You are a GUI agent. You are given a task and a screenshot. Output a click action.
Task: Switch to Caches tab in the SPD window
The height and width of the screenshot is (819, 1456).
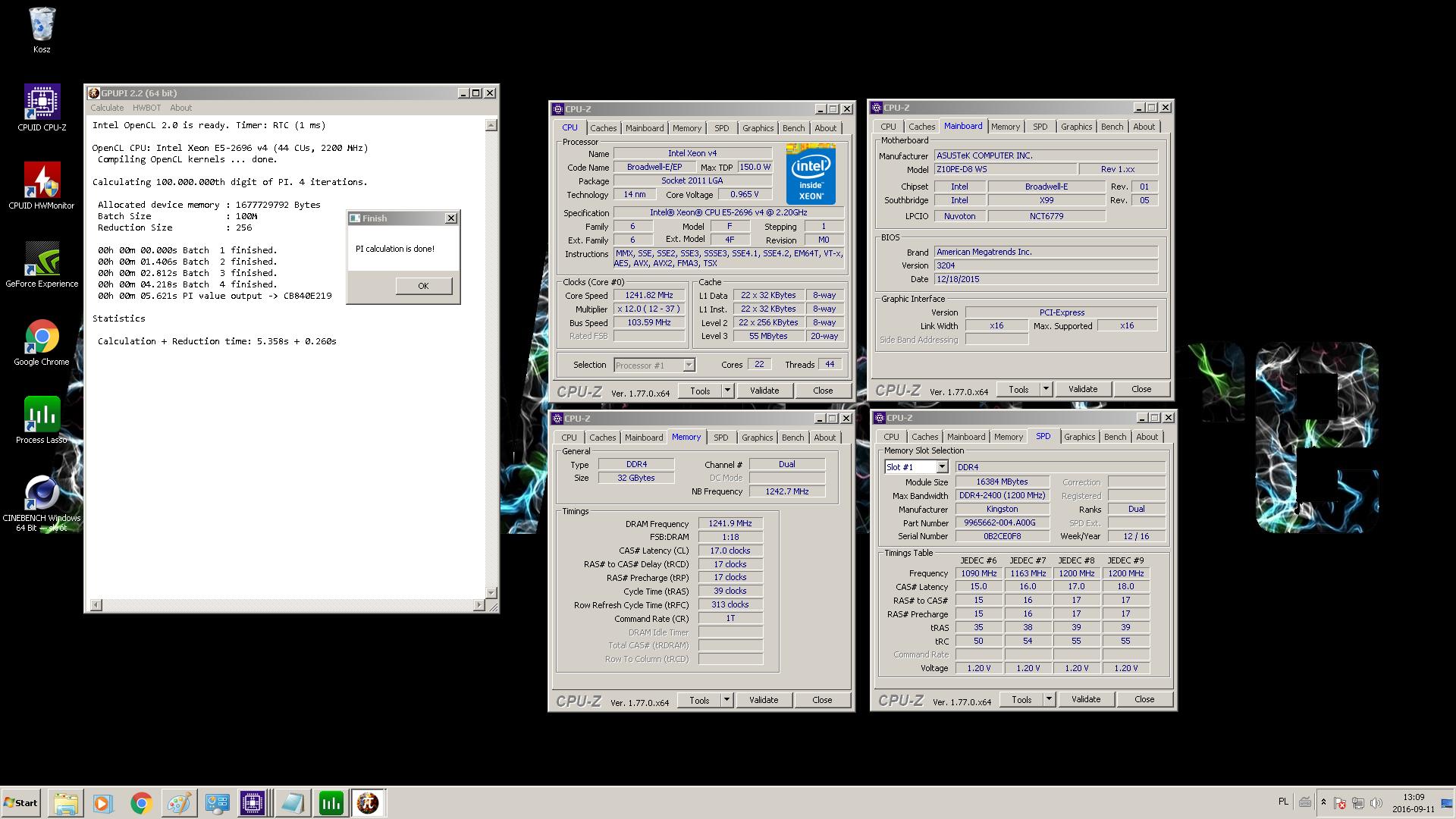click(x=924, y=437)
